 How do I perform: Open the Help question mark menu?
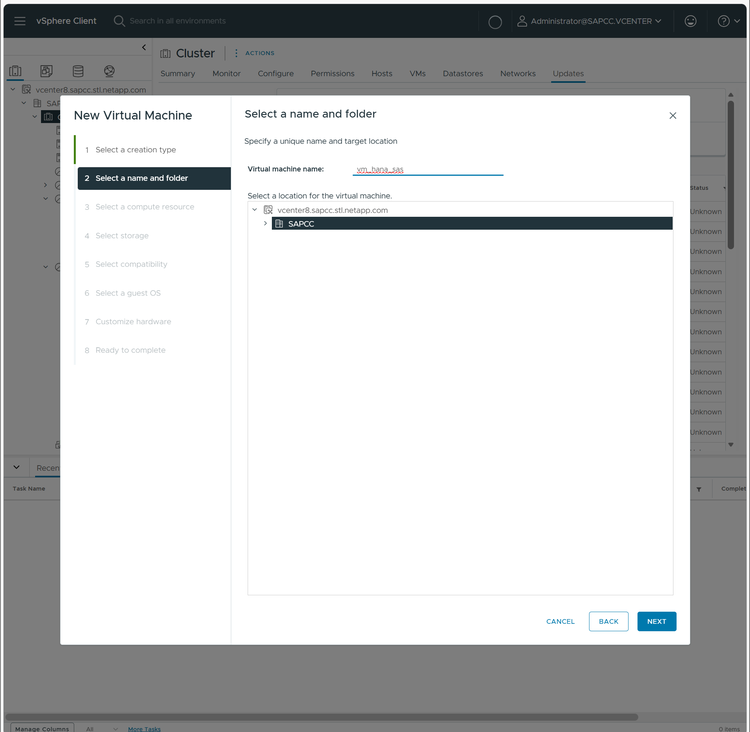pos(728,21)
